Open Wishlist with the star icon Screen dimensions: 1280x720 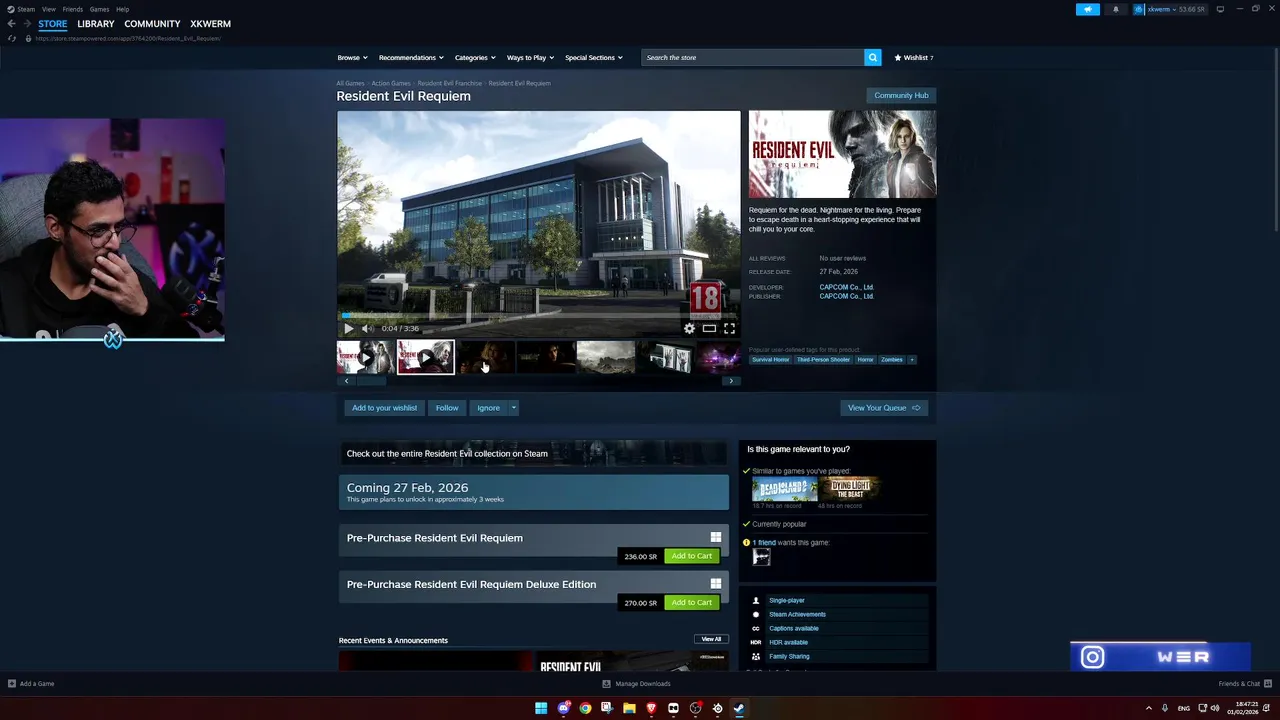913,57
